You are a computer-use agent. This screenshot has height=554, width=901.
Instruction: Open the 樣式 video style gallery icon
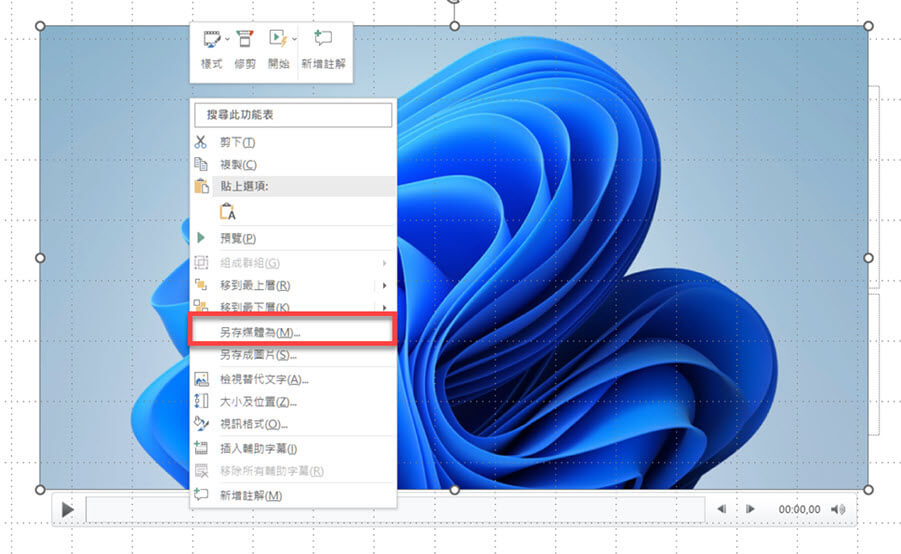[211, 39]
